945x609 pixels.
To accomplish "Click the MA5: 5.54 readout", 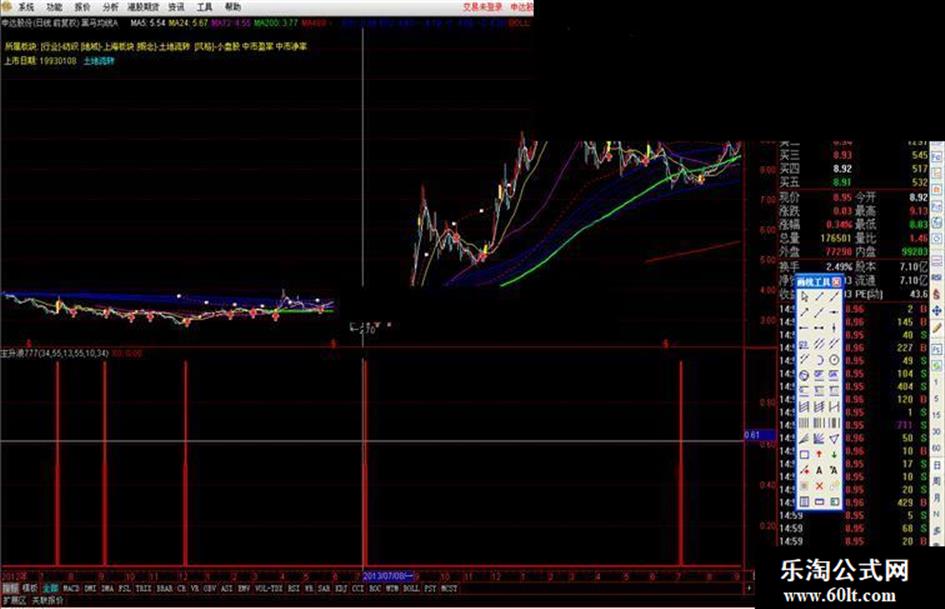I will [x=148, y=23].
